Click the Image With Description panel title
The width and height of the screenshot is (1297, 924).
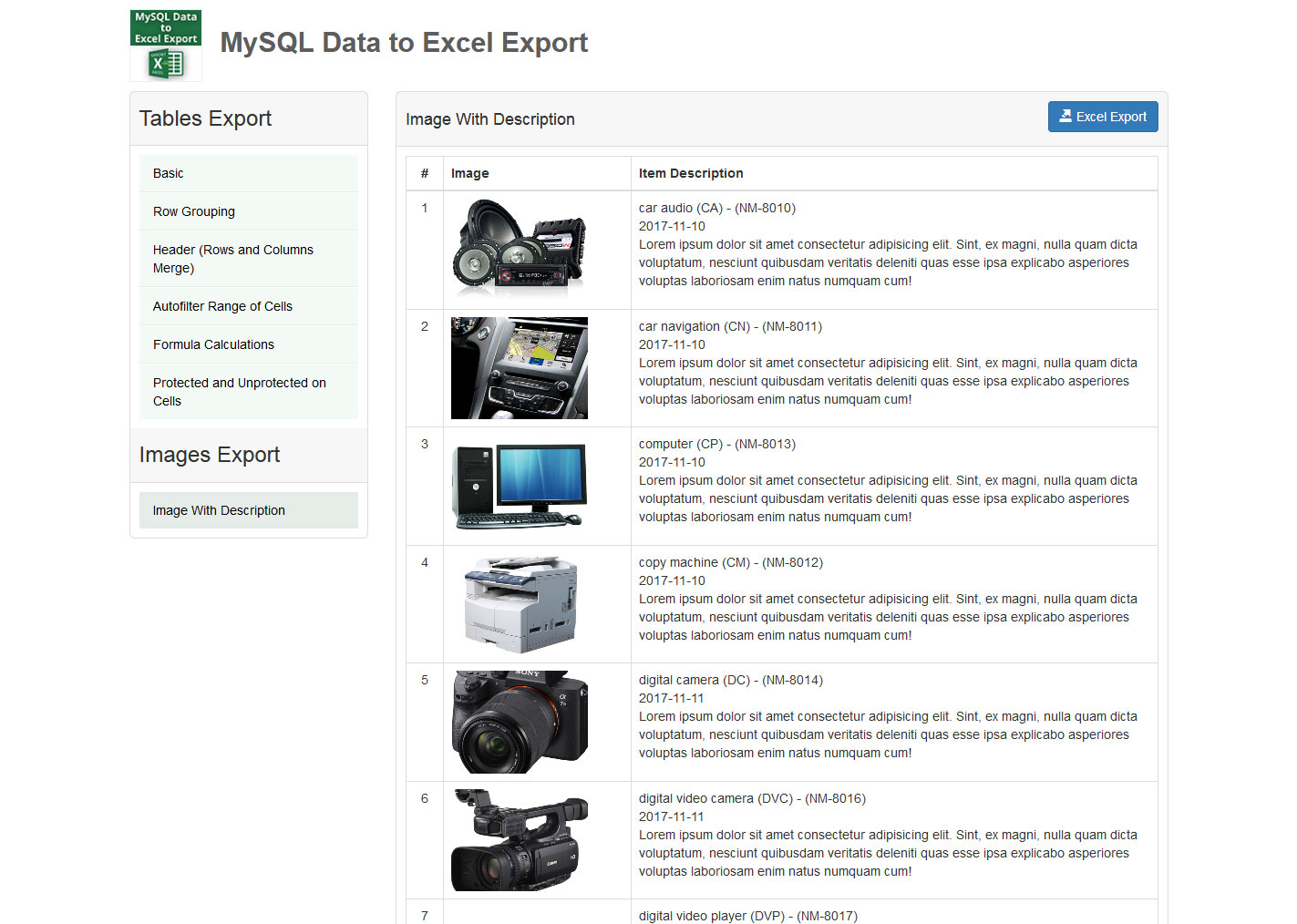pyautogui.click(x=490, y=119)
